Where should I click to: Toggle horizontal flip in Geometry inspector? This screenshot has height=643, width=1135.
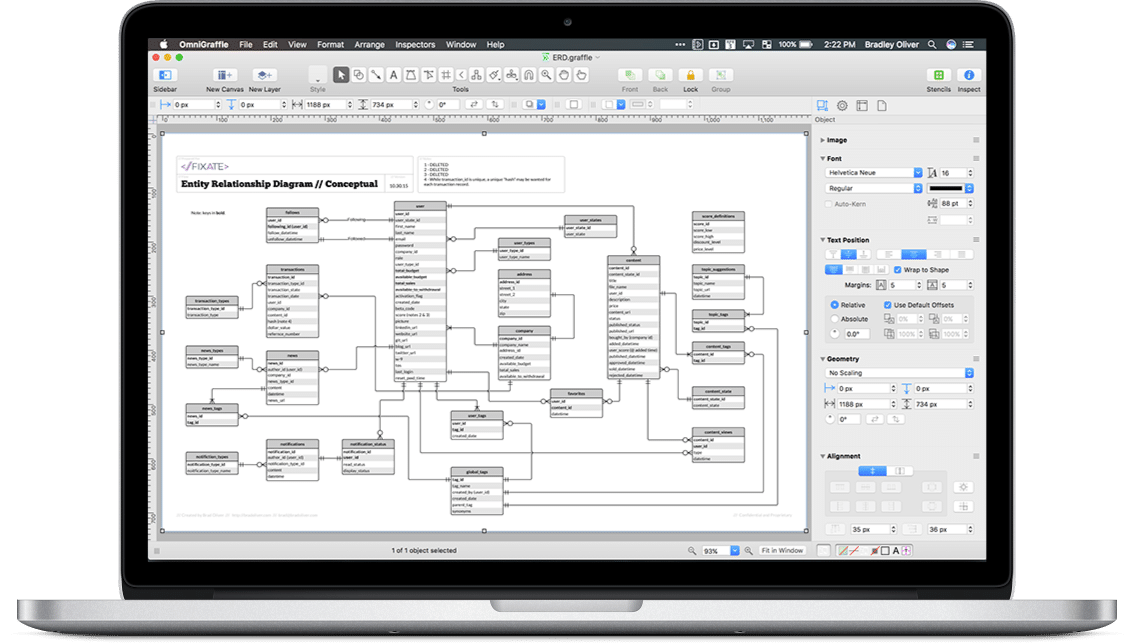[874, 419]
